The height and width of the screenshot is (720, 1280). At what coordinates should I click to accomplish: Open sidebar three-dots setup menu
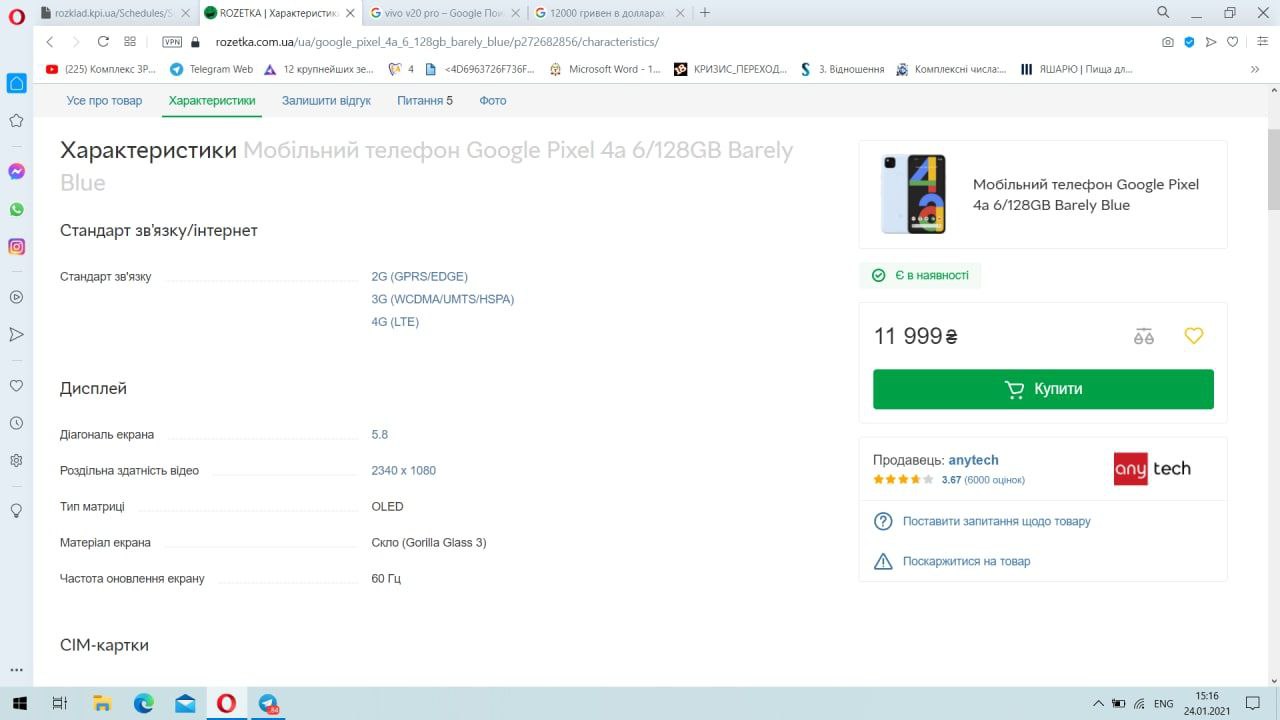(16, 670)
